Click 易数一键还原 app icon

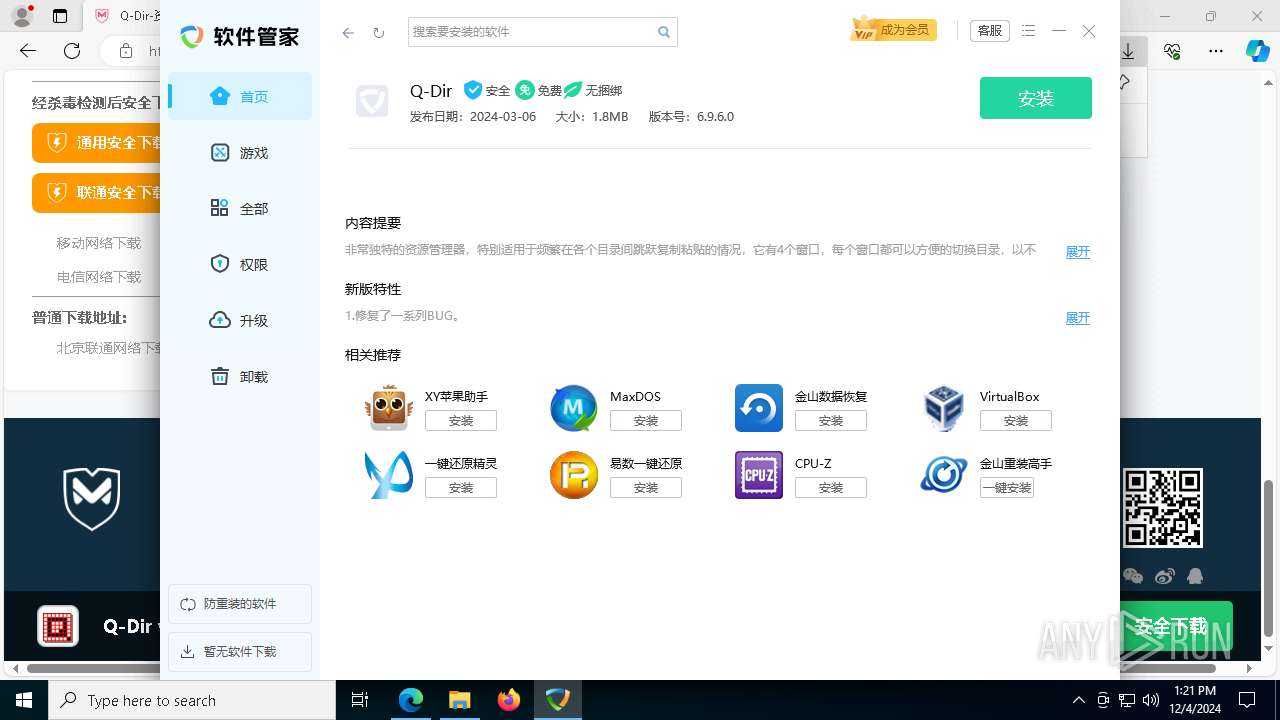[x=574, y=475]
